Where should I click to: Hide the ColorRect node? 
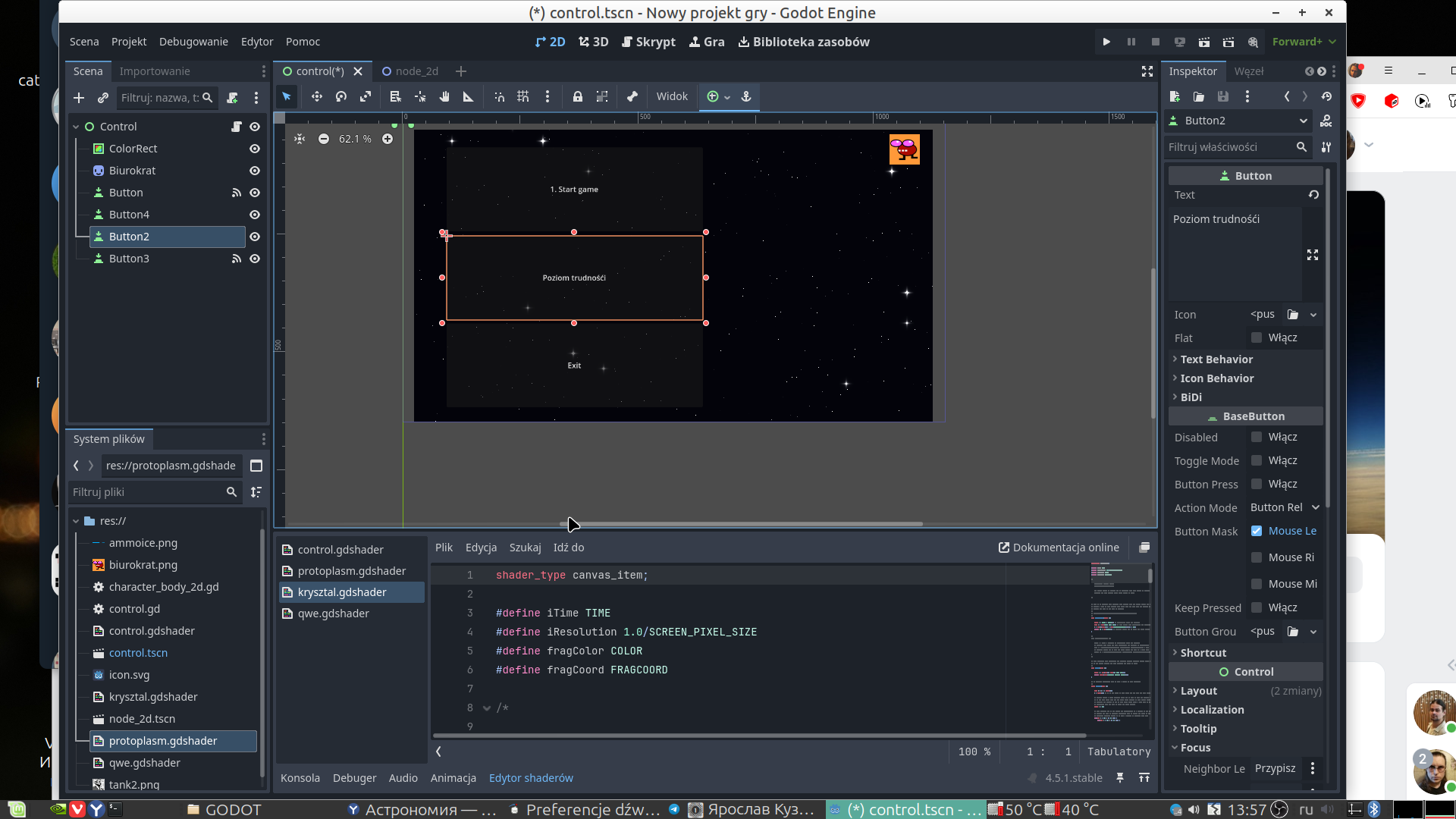(x=255, y=149)
